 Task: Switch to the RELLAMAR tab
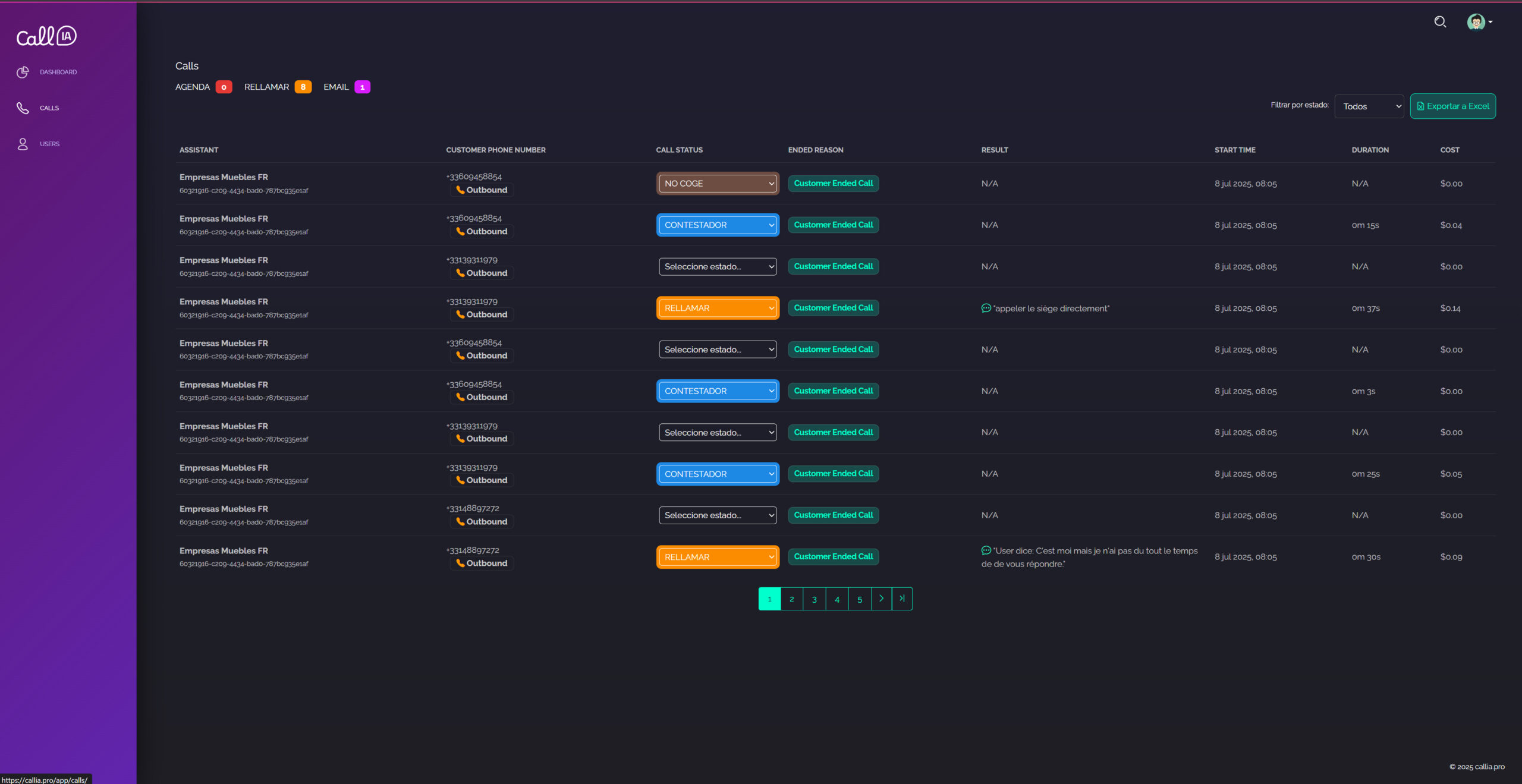point(266,87)
